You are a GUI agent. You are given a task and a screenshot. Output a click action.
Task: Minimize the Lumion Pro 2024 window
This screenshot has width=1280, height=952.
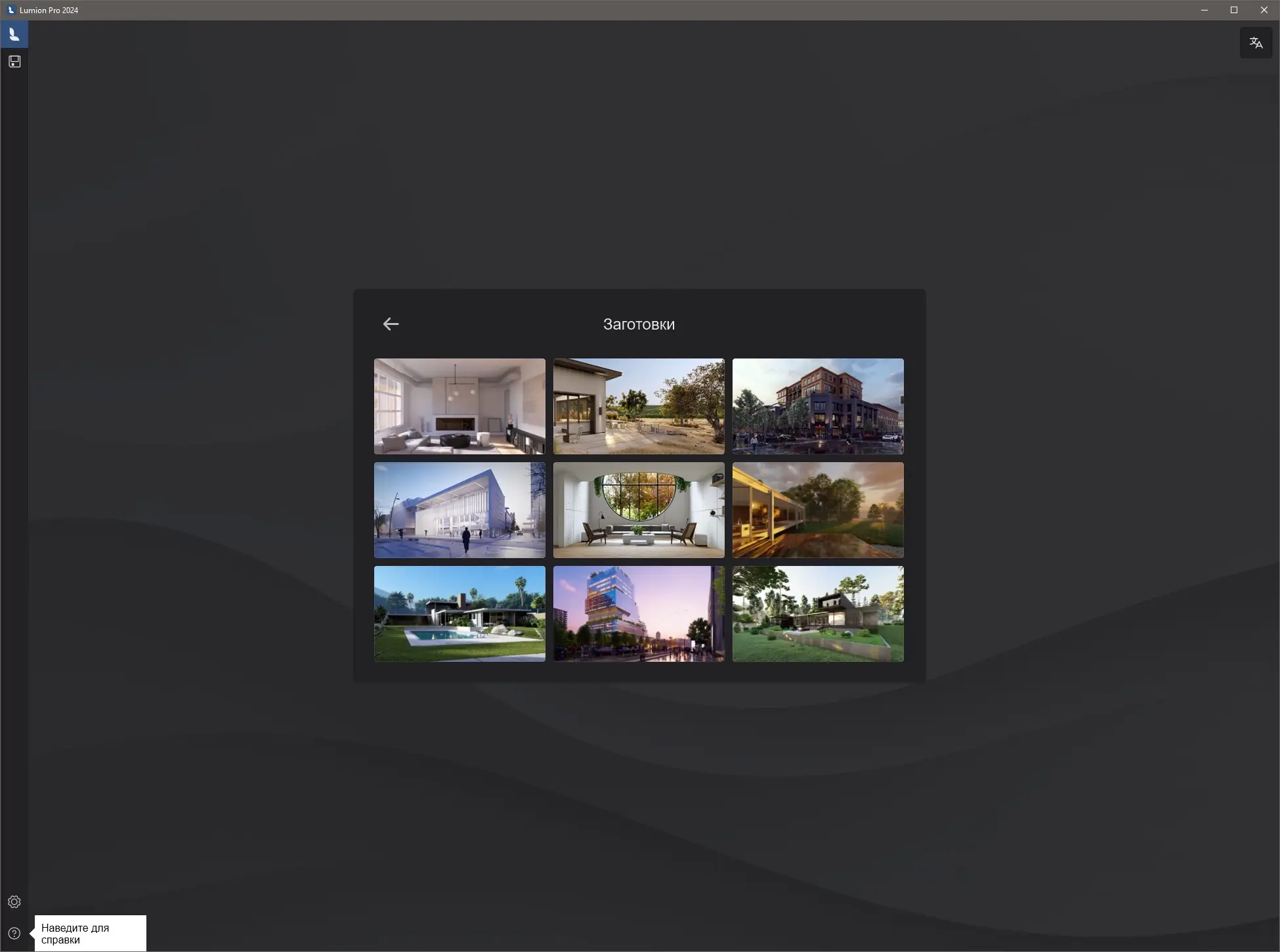(x=1205, y=10)
